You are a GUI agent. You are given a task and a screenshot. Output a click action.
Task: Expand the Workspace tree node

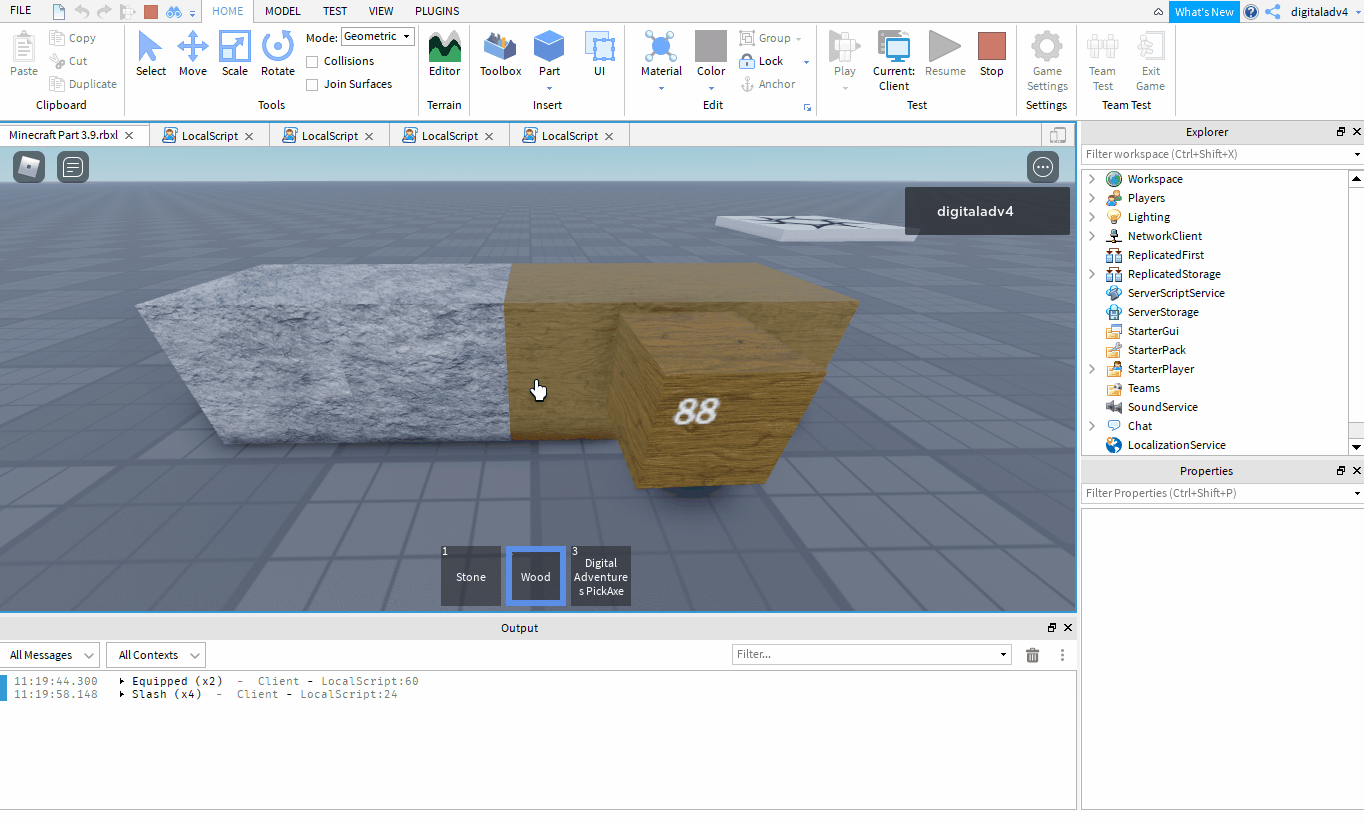click(1092, 179)
